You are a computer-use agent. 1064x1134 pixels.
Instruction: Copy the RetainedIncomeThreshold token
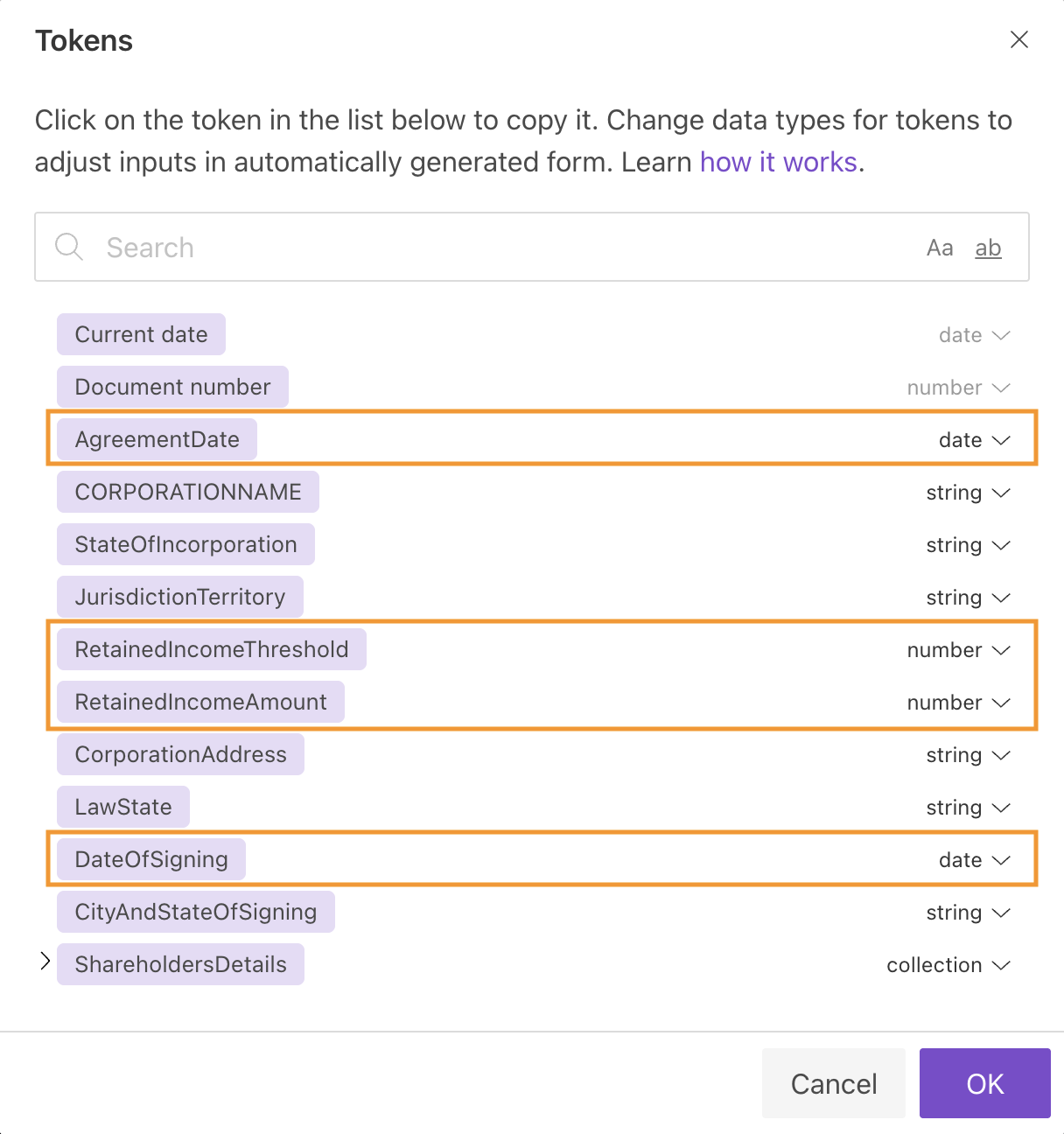click(x=211, y=649)
